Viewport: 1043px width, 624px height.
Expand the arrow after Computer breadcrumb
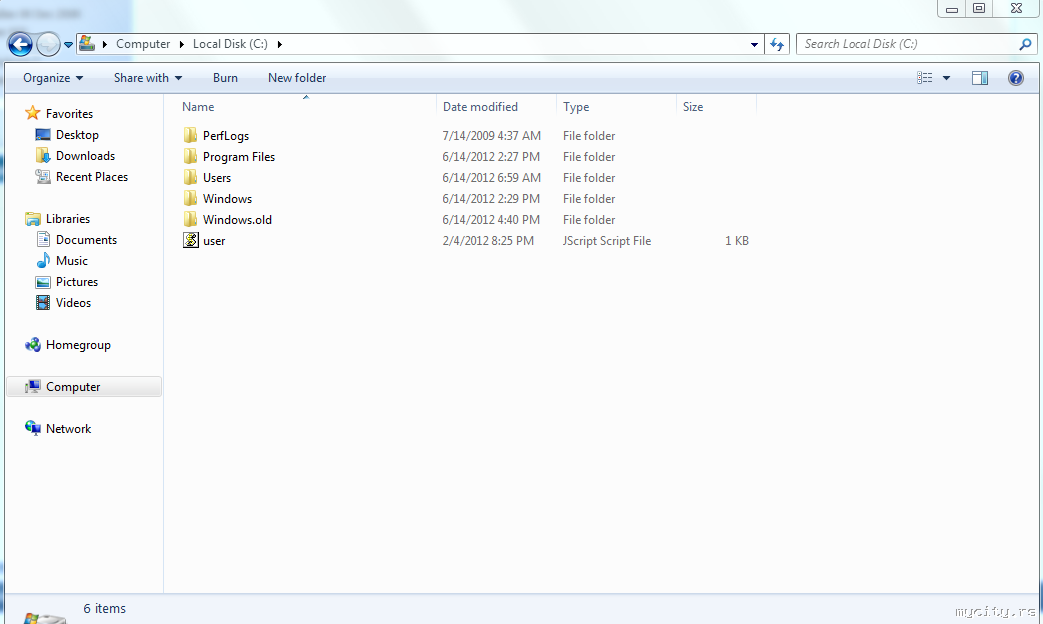[x=182, y=45]
